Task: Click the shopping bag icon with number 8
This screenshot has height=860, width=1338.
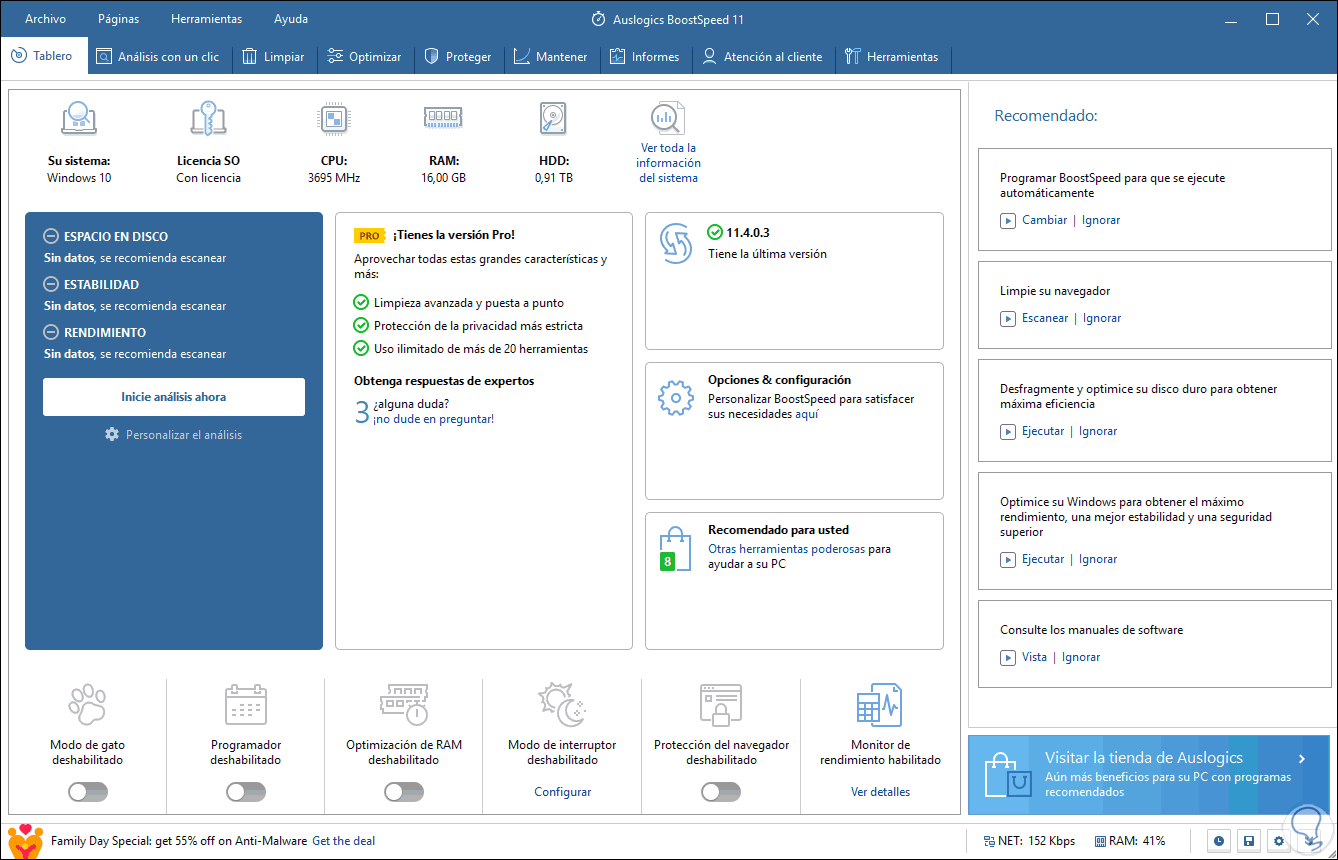Action: point(675,549)
